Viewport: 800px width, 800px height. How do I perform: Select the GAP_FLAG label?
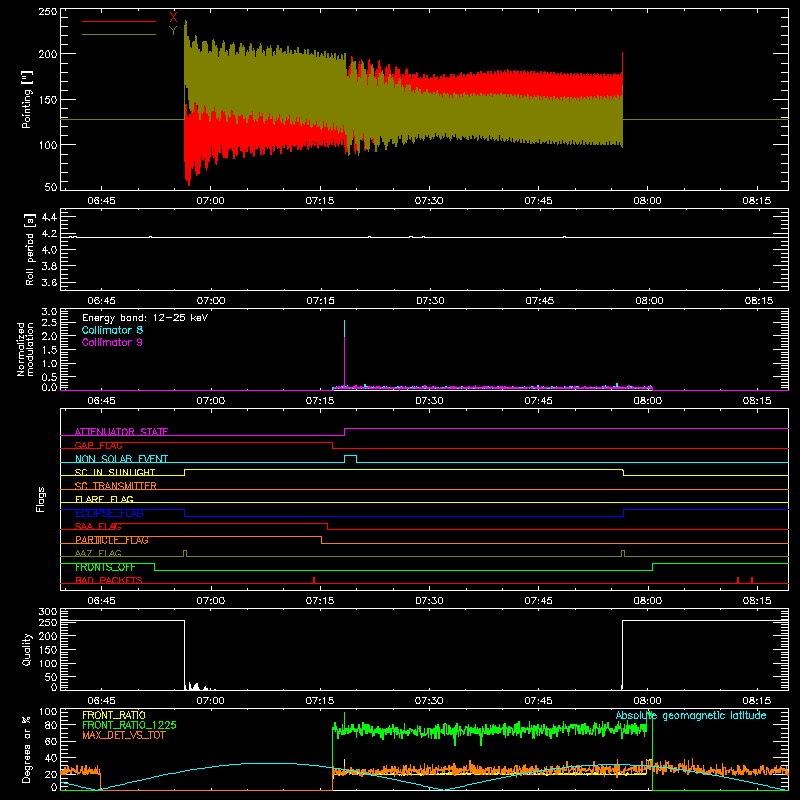click(x=98, y=445)
